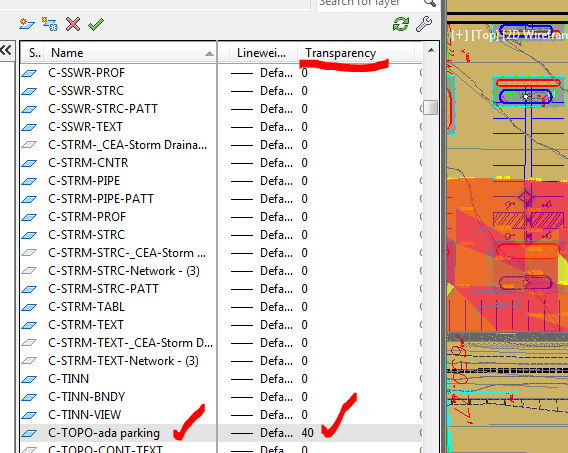This screenshot has height=453, width=568.
Task: Click [Top] view control in drawing
Action: (x=486, y=35)
